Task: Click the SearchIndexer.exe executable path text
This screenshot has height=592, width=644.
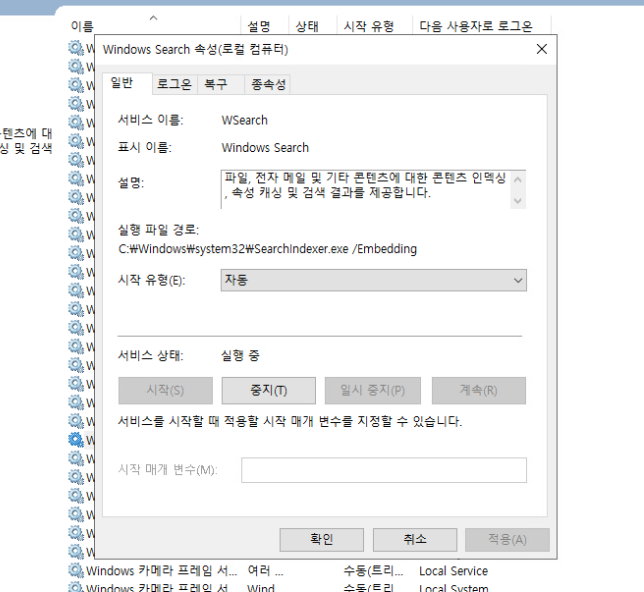Action: pyautogui.click(x=267, y=249)
